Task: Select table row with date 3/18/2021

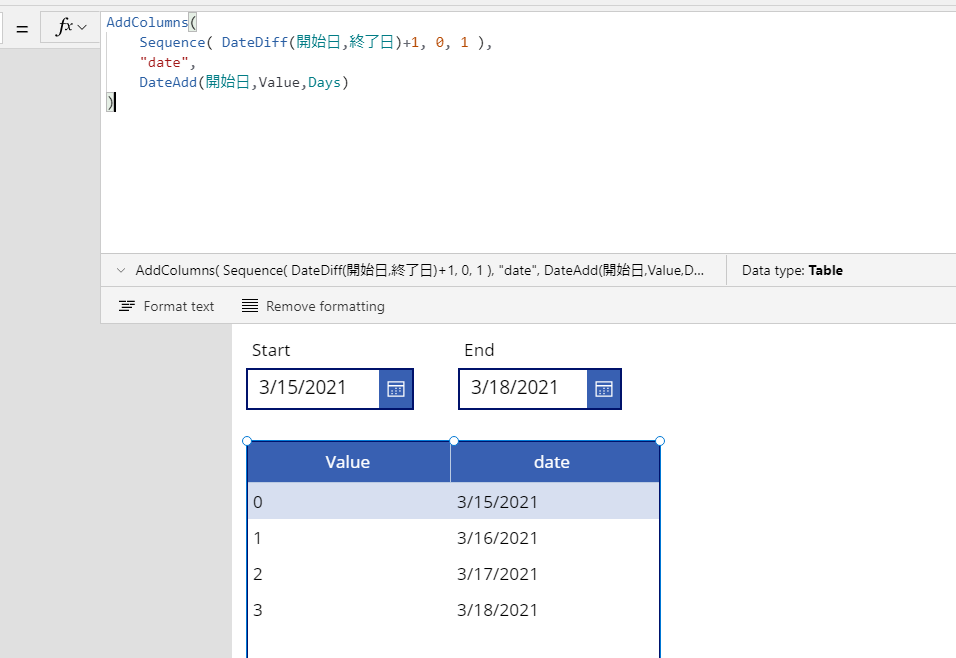Action: click(454, 609)
